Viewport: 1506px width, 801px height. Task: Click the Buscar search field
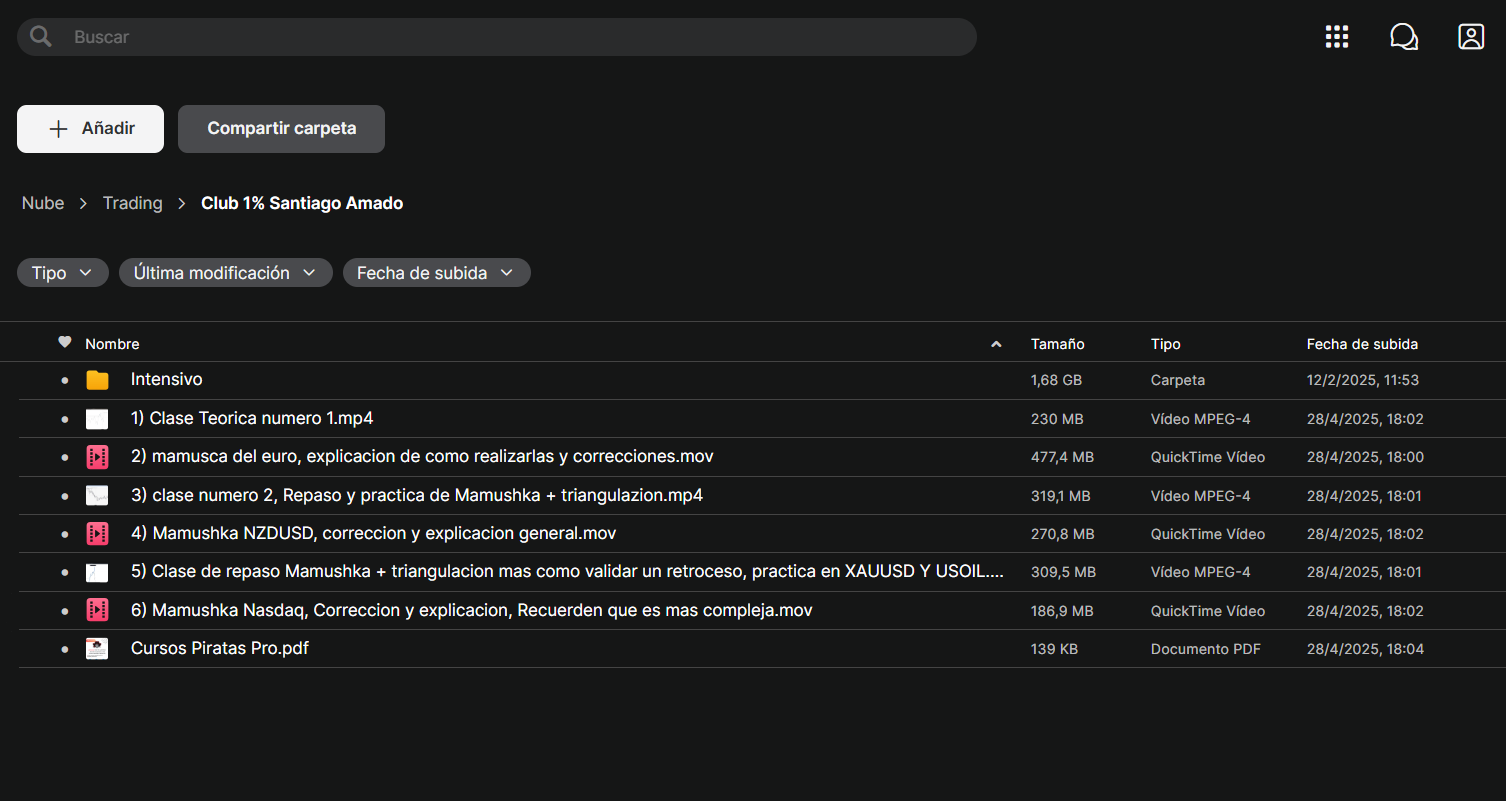[497, 37]
